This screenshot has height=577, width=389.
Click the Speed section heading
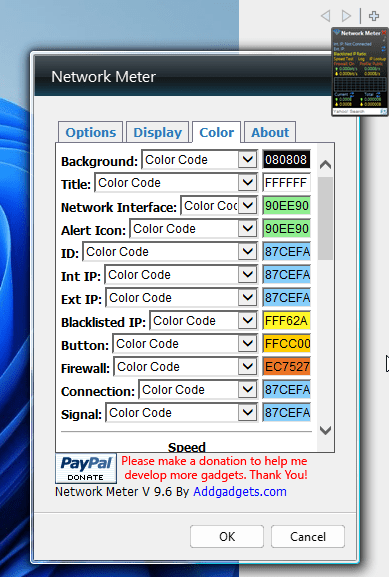187,447
